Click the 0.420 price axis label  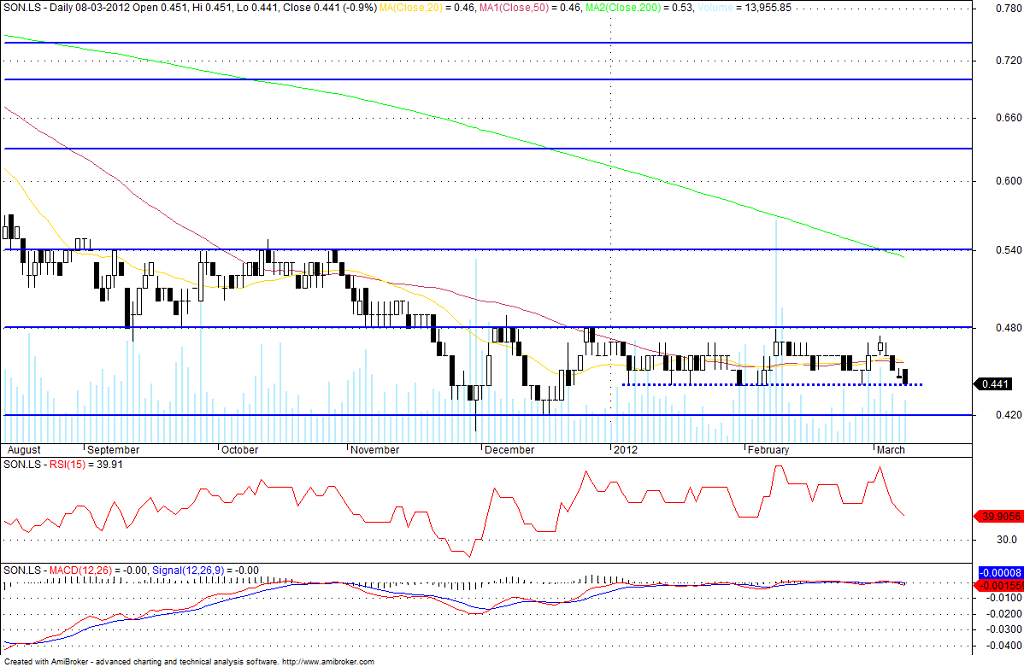click(1009, 415)
